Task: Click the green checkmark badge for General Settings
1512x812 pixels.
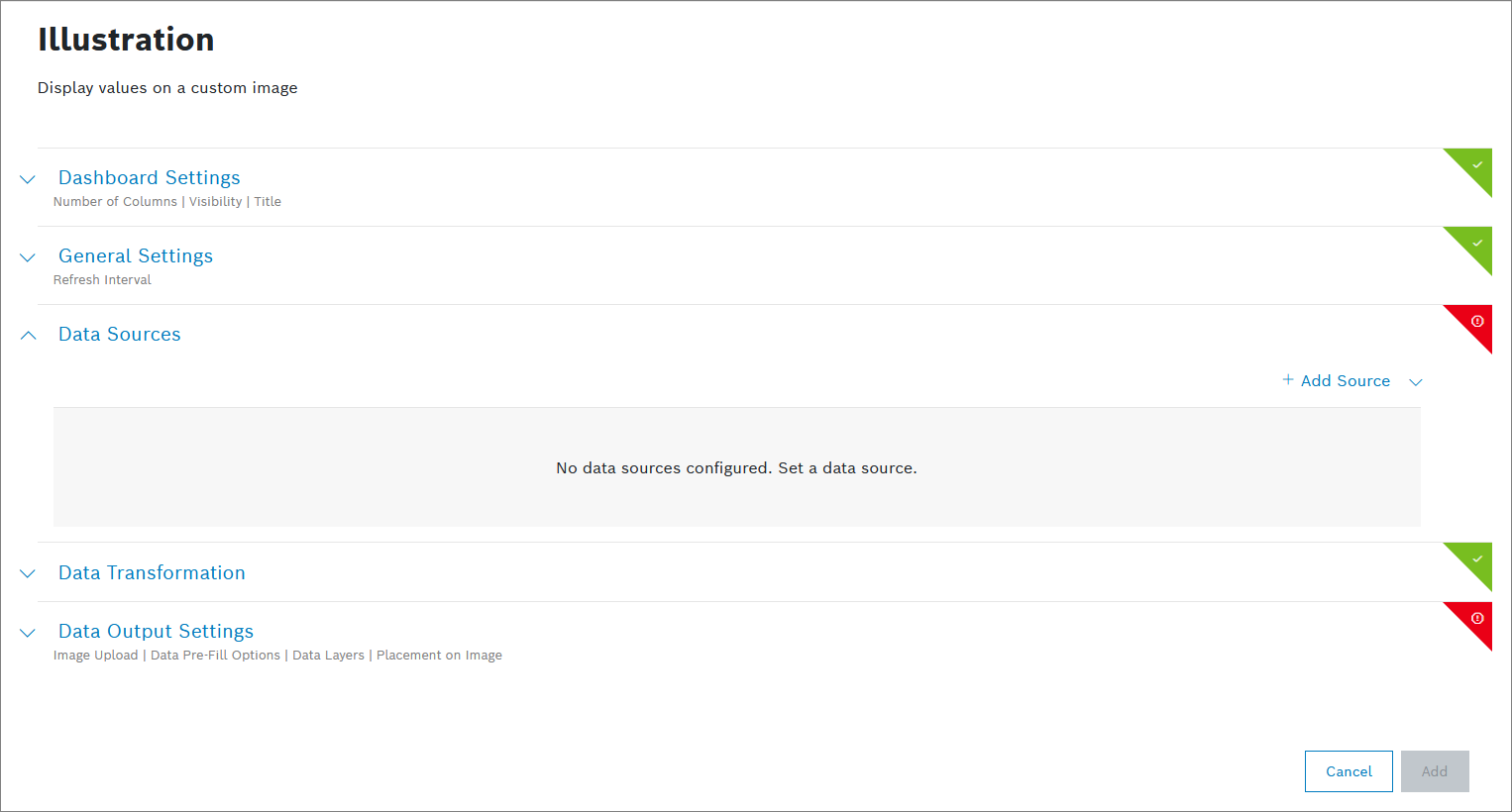Action: click(1476, 243)
